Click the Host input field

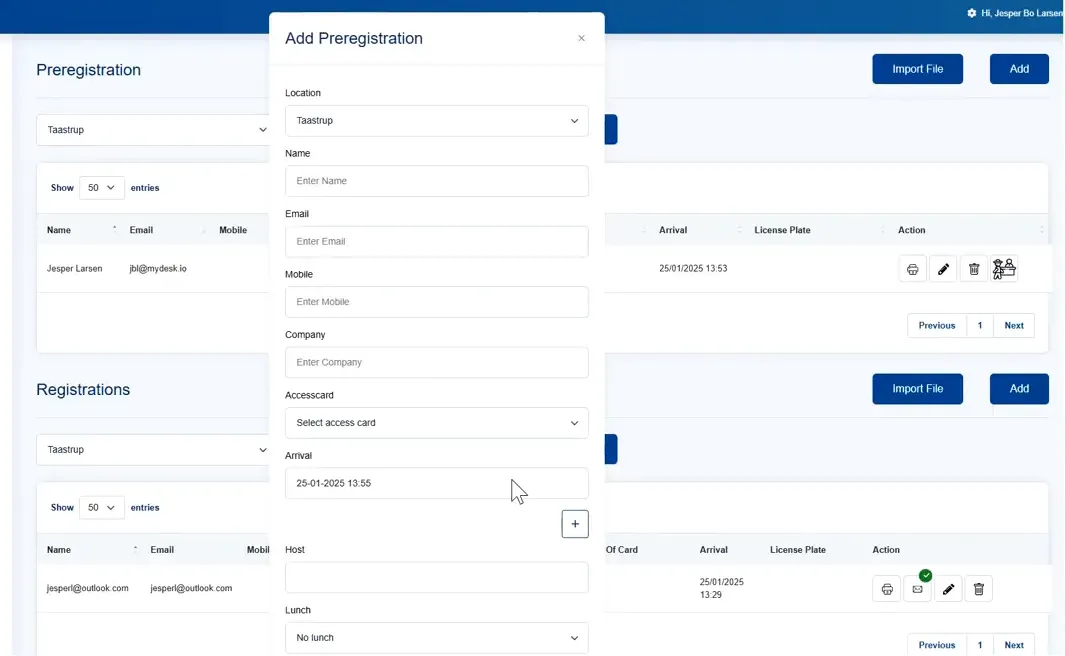(x=437, y=578)
